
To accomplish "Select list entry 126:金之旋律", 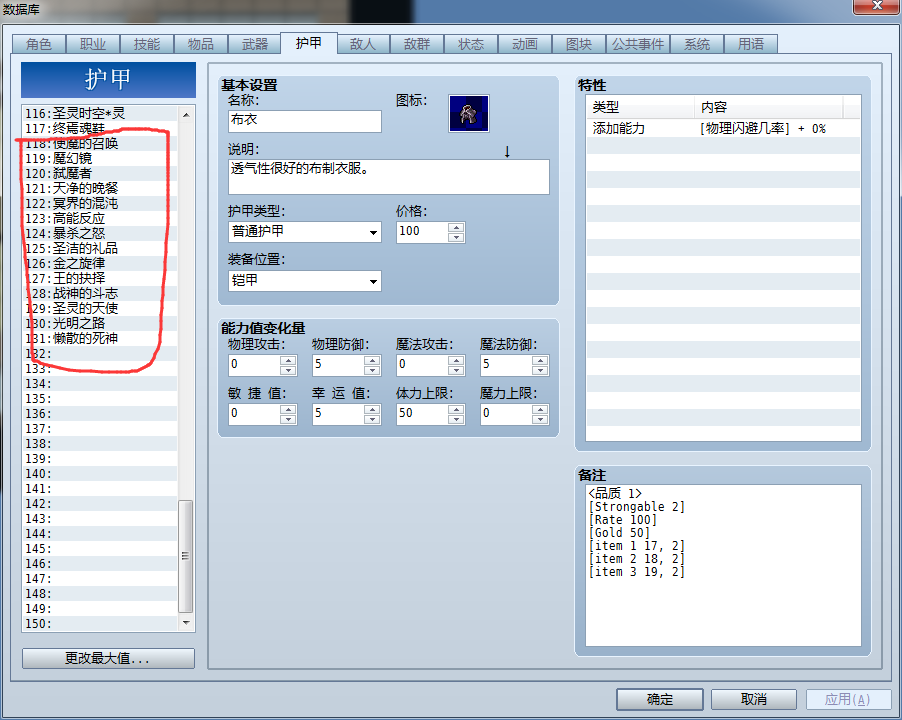I will click(x=100, y=263).
